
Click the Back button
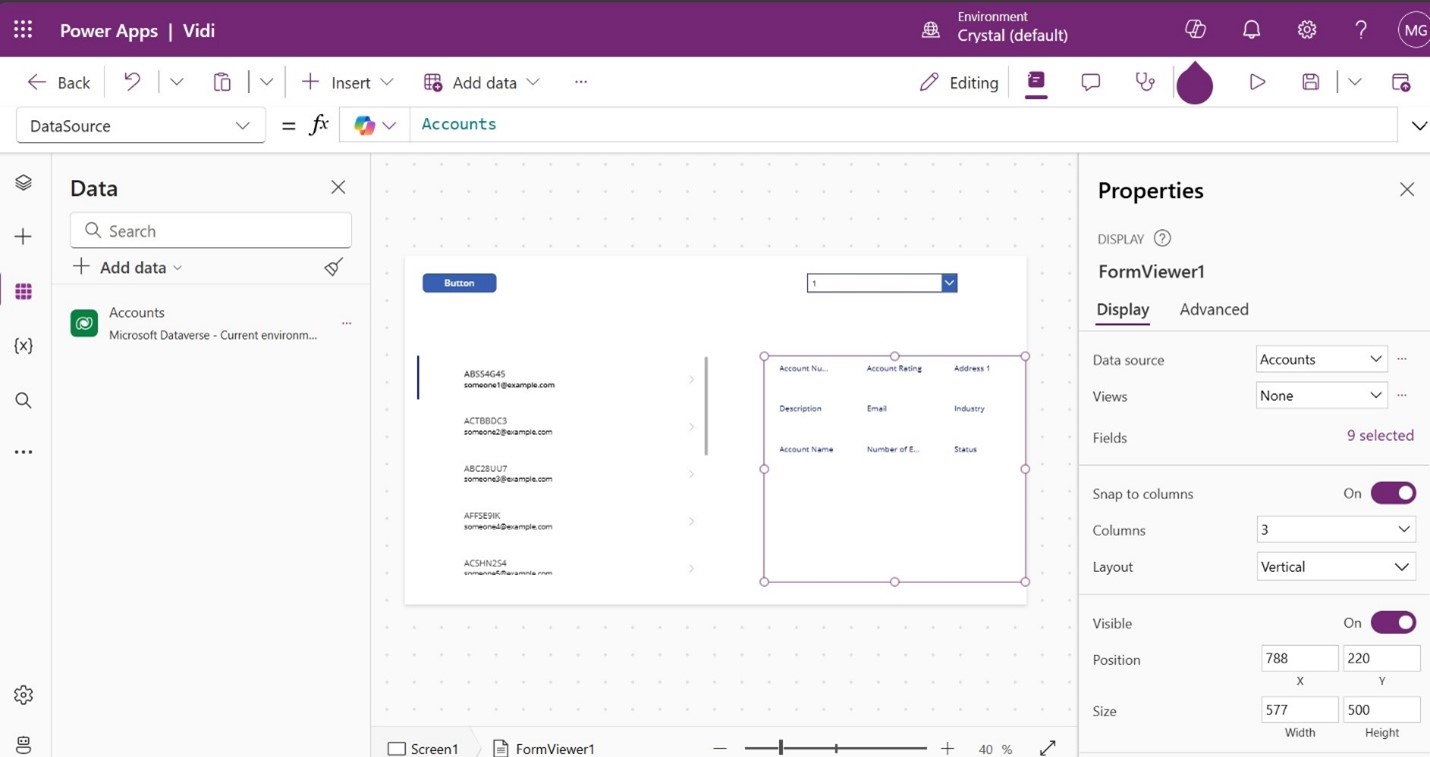(x=59, y=82)
